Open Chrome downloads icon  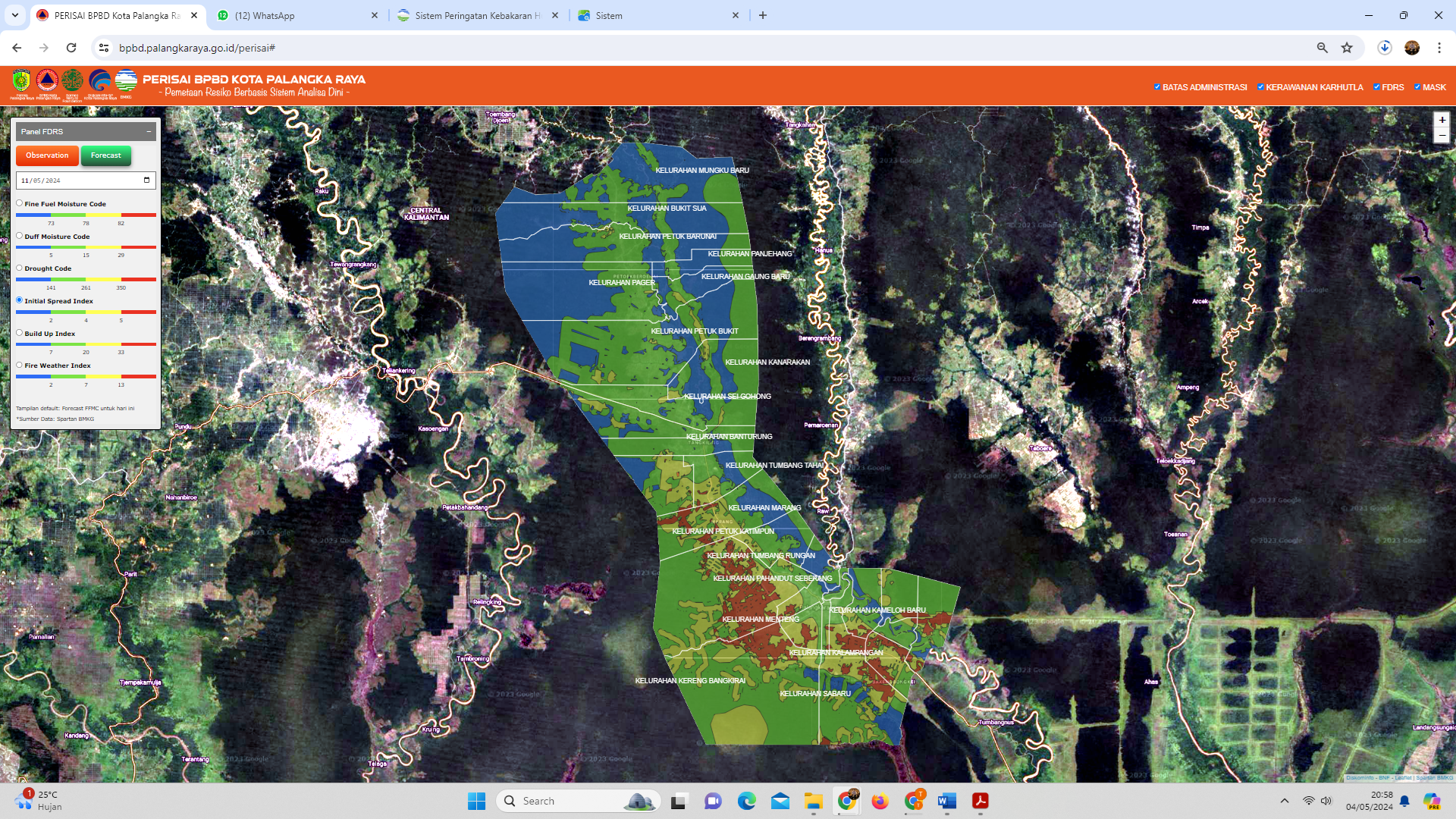click(x=1385, y=48)
